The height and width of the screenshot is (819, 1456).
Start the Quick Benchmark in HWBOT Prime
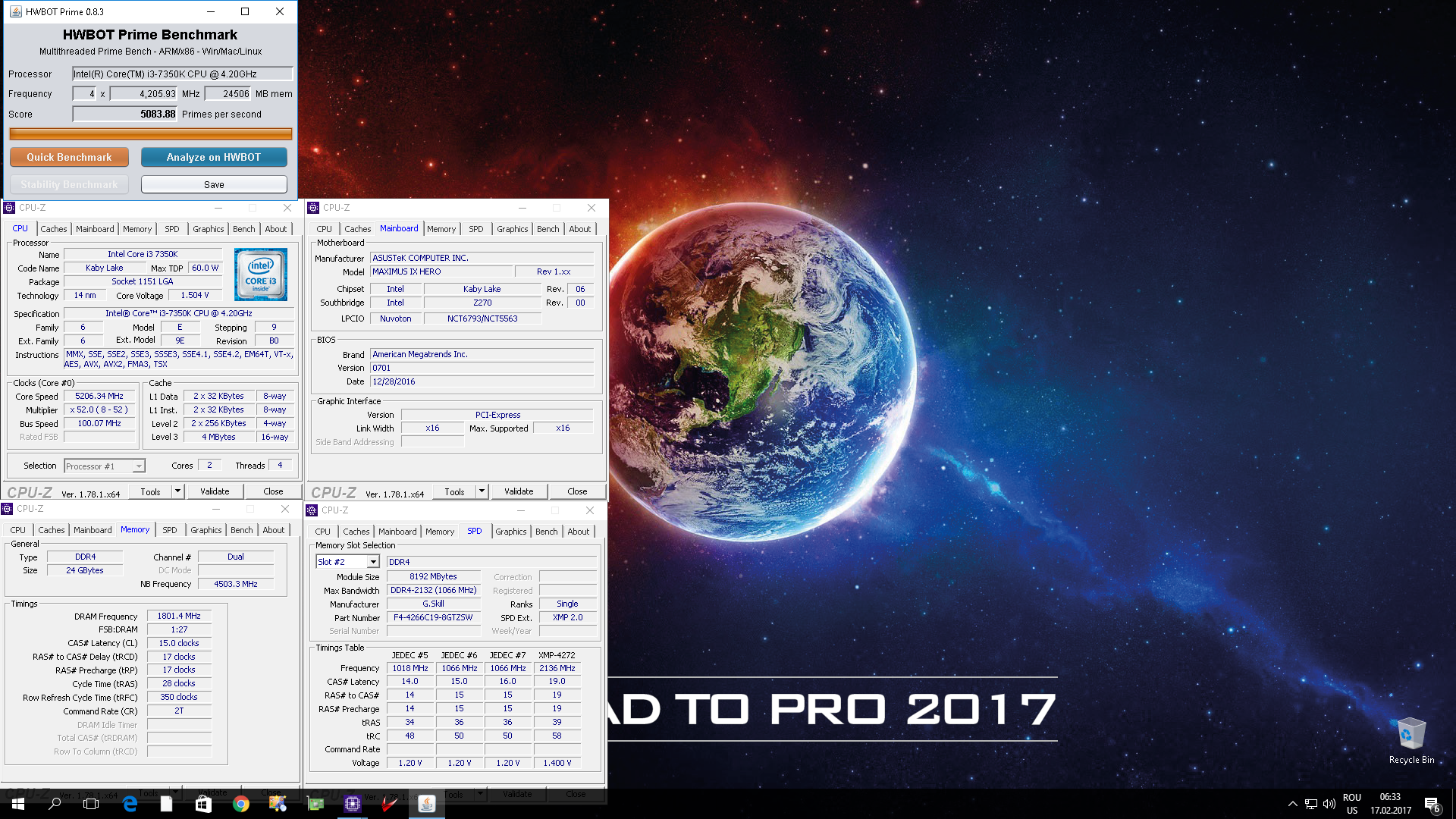69,157
